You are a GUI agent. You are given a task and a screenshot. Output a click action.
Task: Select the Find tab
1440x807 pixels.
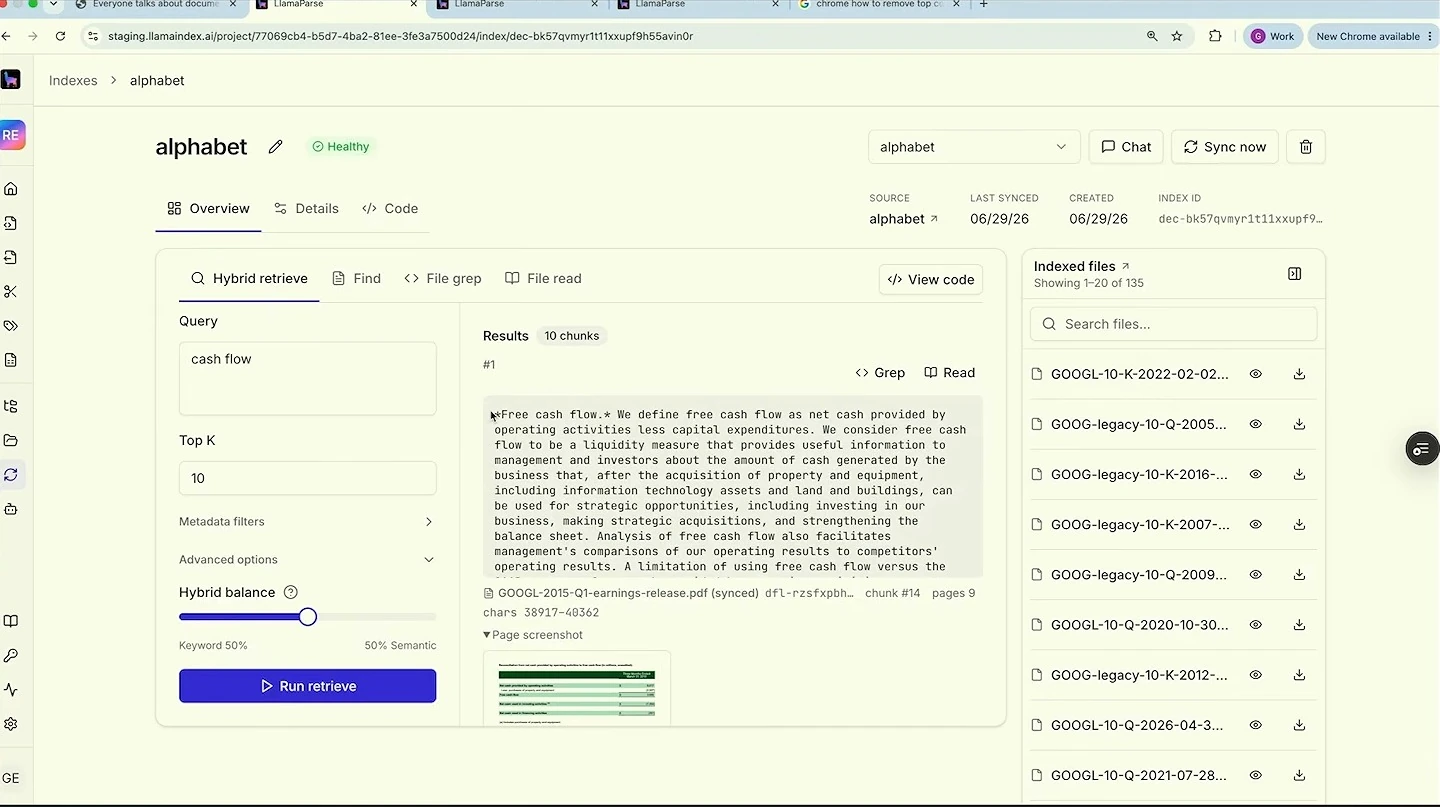356,279
